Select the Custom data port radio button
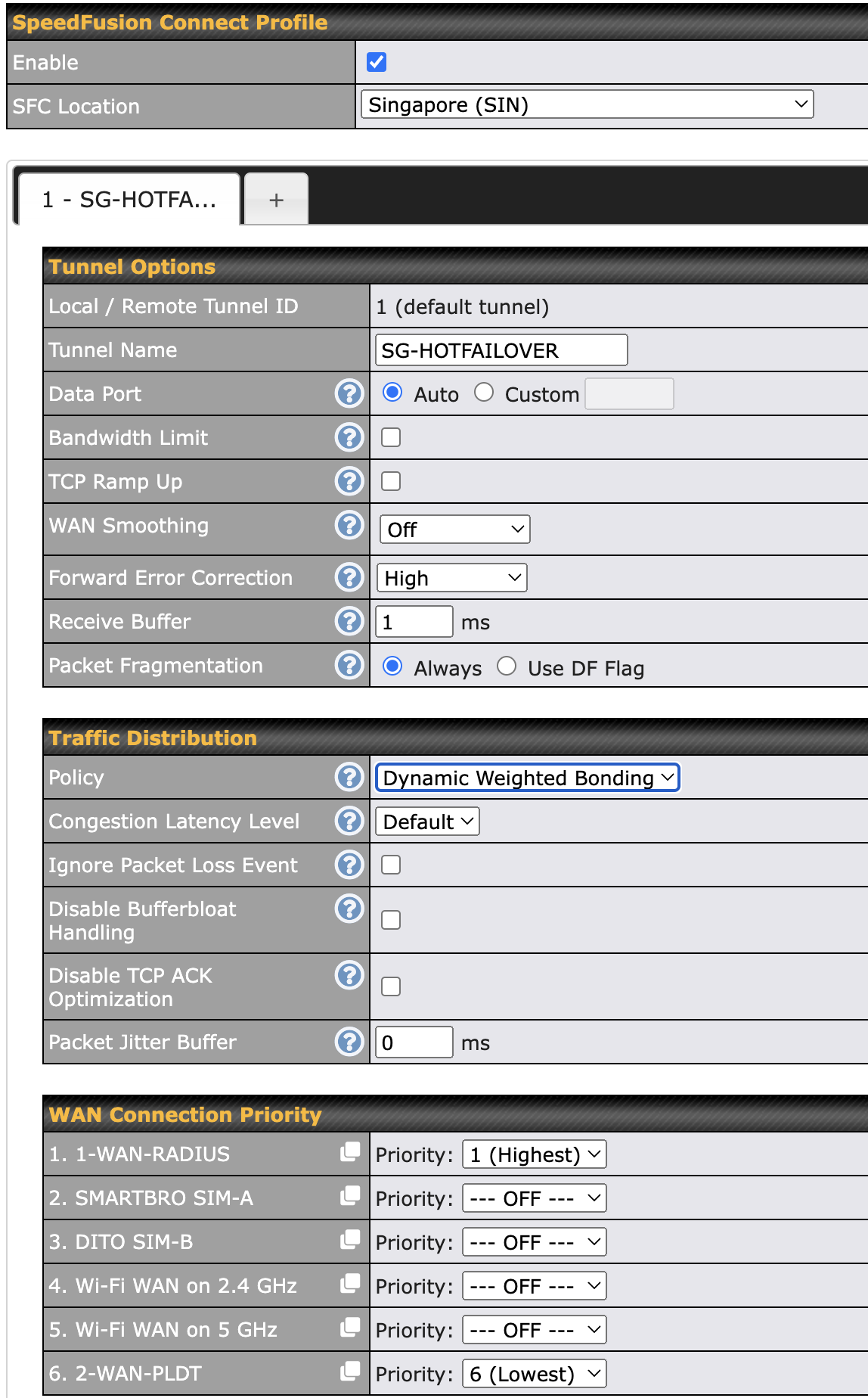 pyautogui.click(x=484, y=393)
